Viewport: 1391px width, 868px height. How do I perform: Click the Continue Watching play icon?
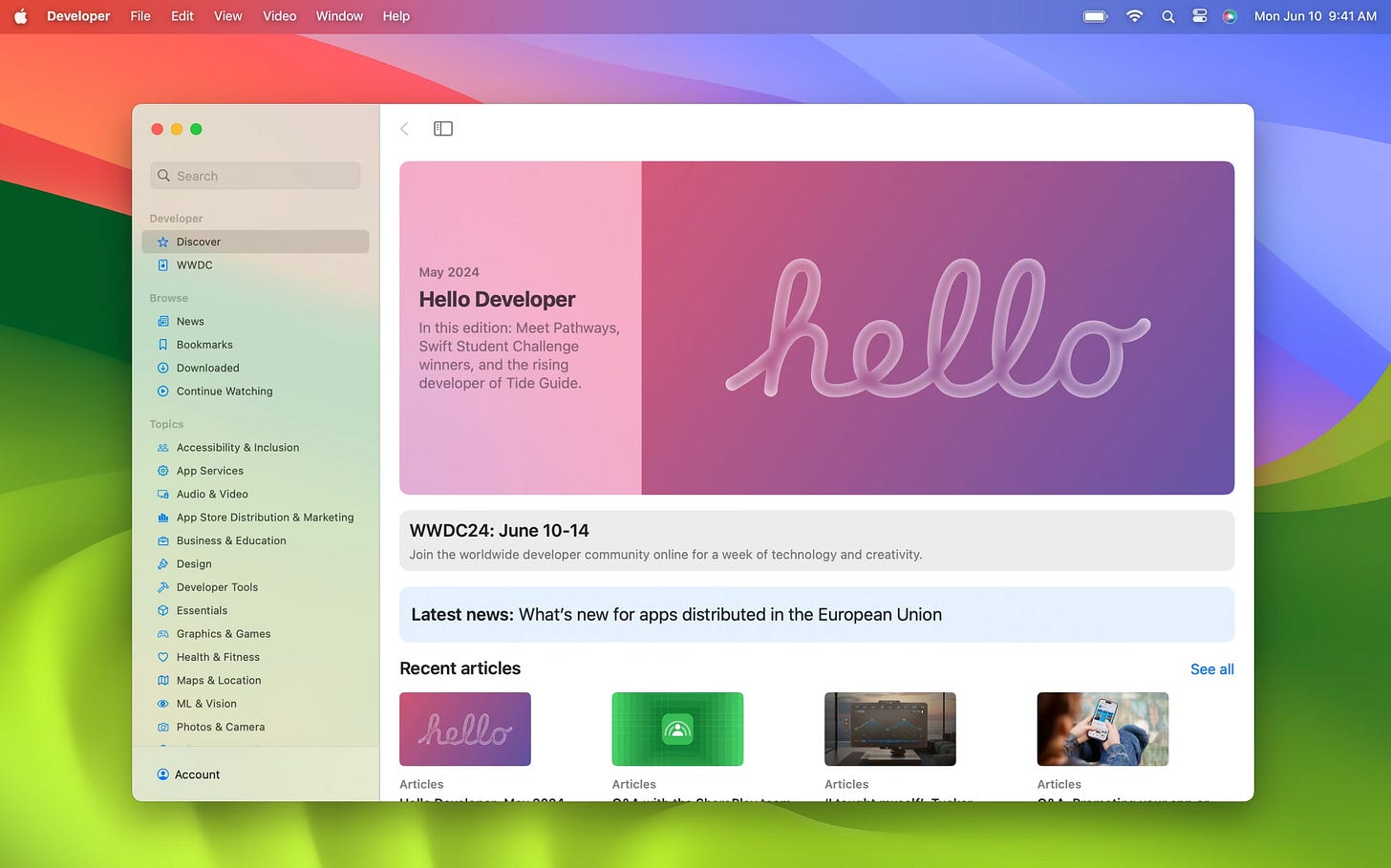(x=162, y=392)
